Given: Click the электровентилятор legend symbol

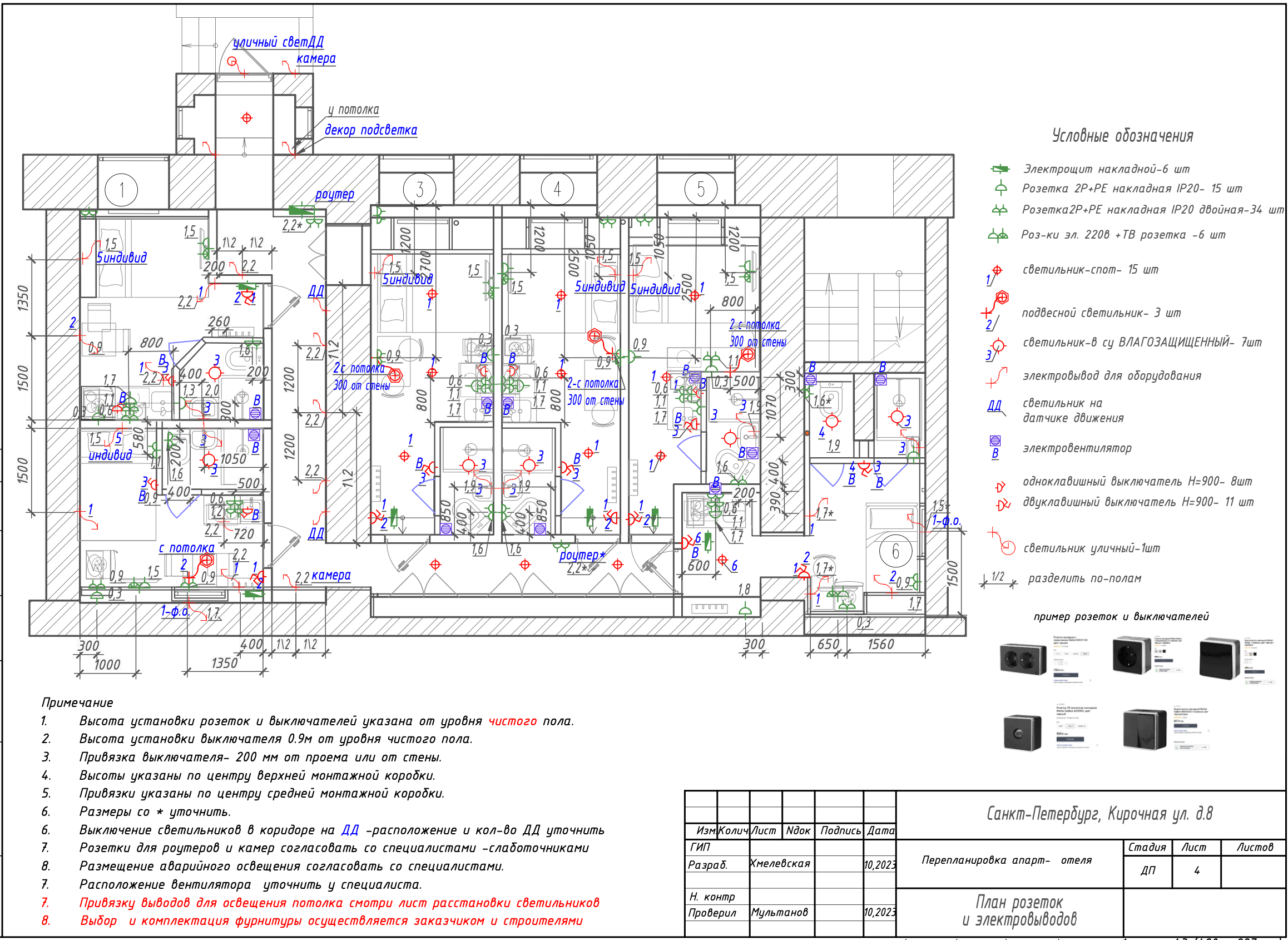Looking at the screenshot, I should pyautogui.click(x=995, y=441).
